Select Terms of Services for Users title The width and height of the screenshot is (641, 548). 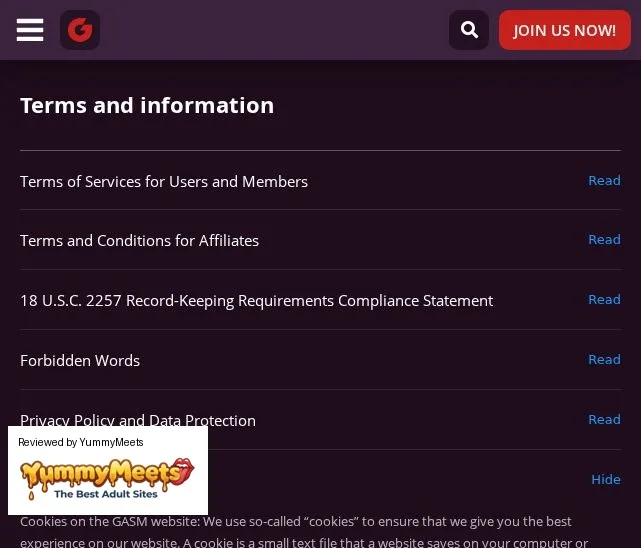(x=164, y=181)
